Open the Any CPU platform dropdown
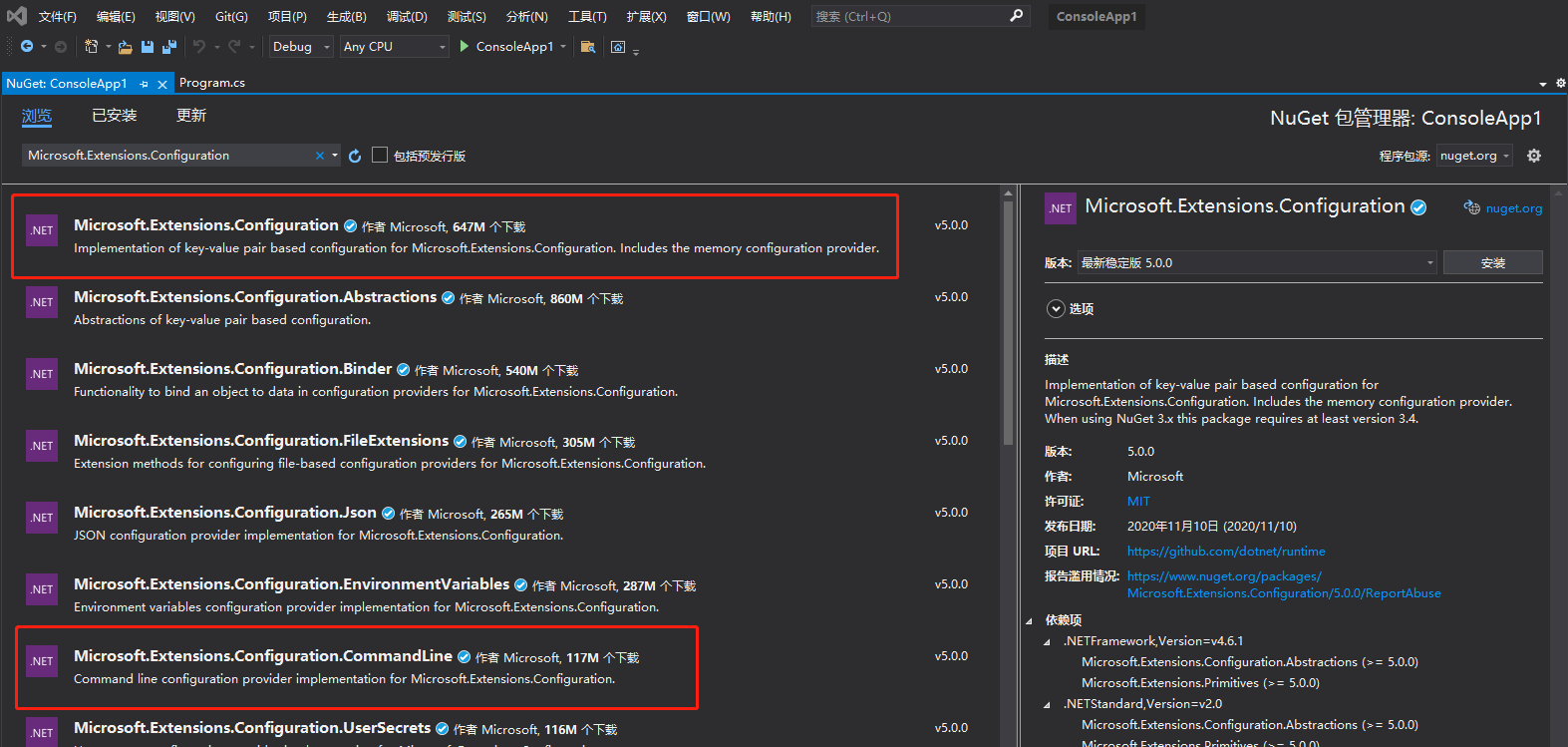Image resolution: width=1568 pixels, height=747 pixels. pyautogui.click(x=395, y=47)
